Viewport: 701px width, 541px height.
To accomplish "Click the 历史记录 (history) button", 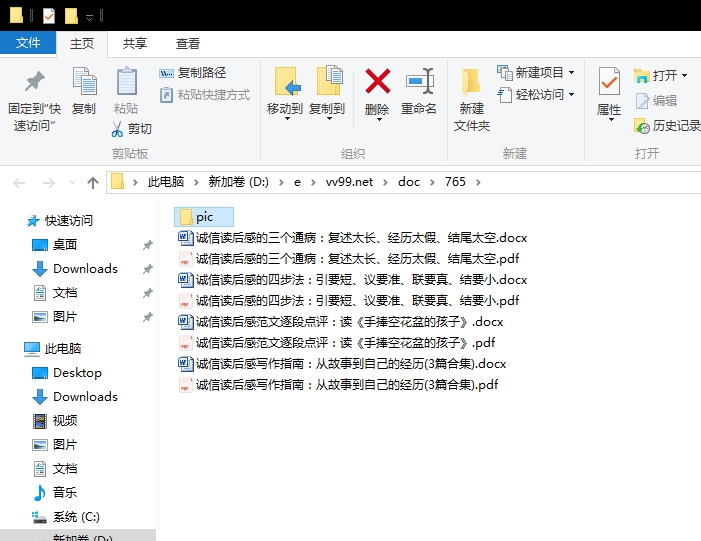I will point(667,126).
